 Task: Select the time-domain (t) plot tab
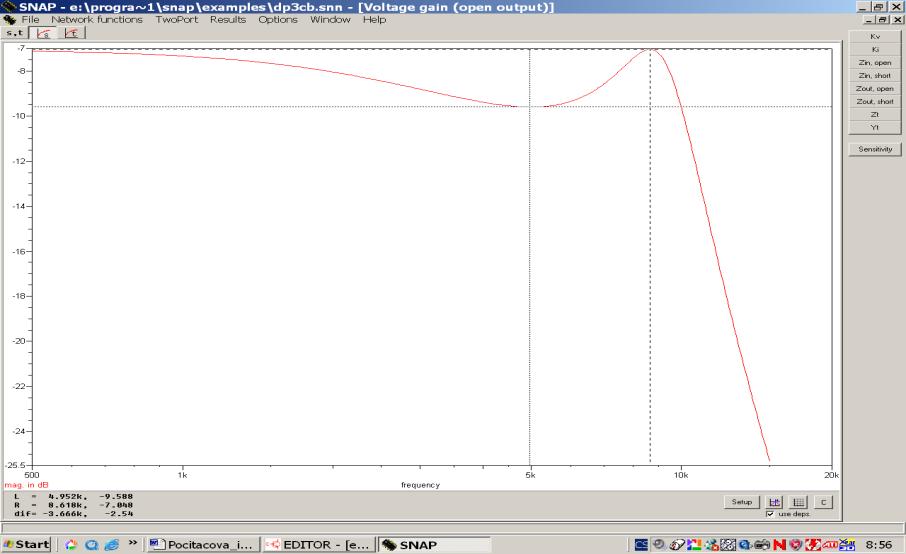pyautogui.click(x=72, y=33)
